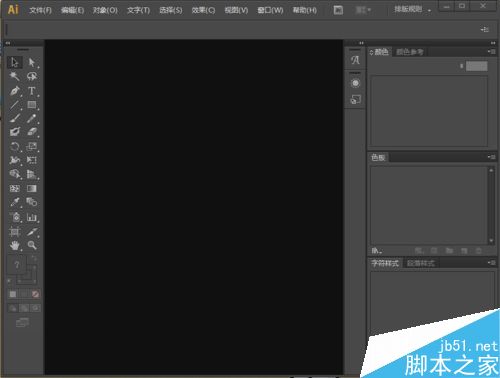The height and width of the screenshot is (378, 500).
Task: Open the 效果(C) menu
Action: coord(203,10)
